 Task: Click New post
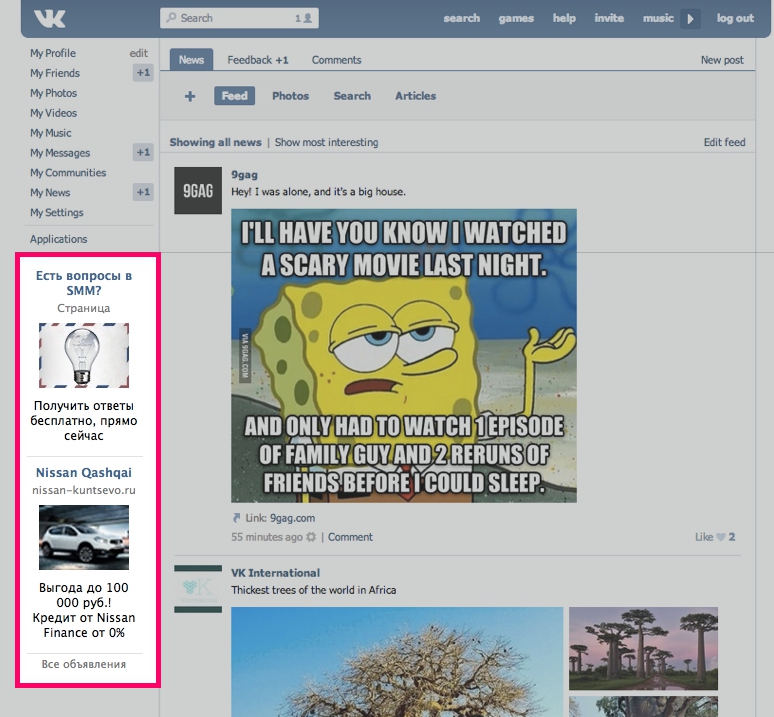(x=722, y=60)
